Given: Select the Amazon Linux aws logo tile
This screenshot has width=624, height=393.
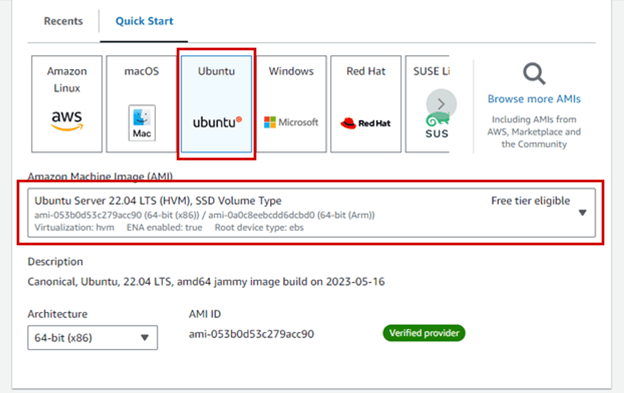Looking at the screenshot, I should (x=67, y=104).
